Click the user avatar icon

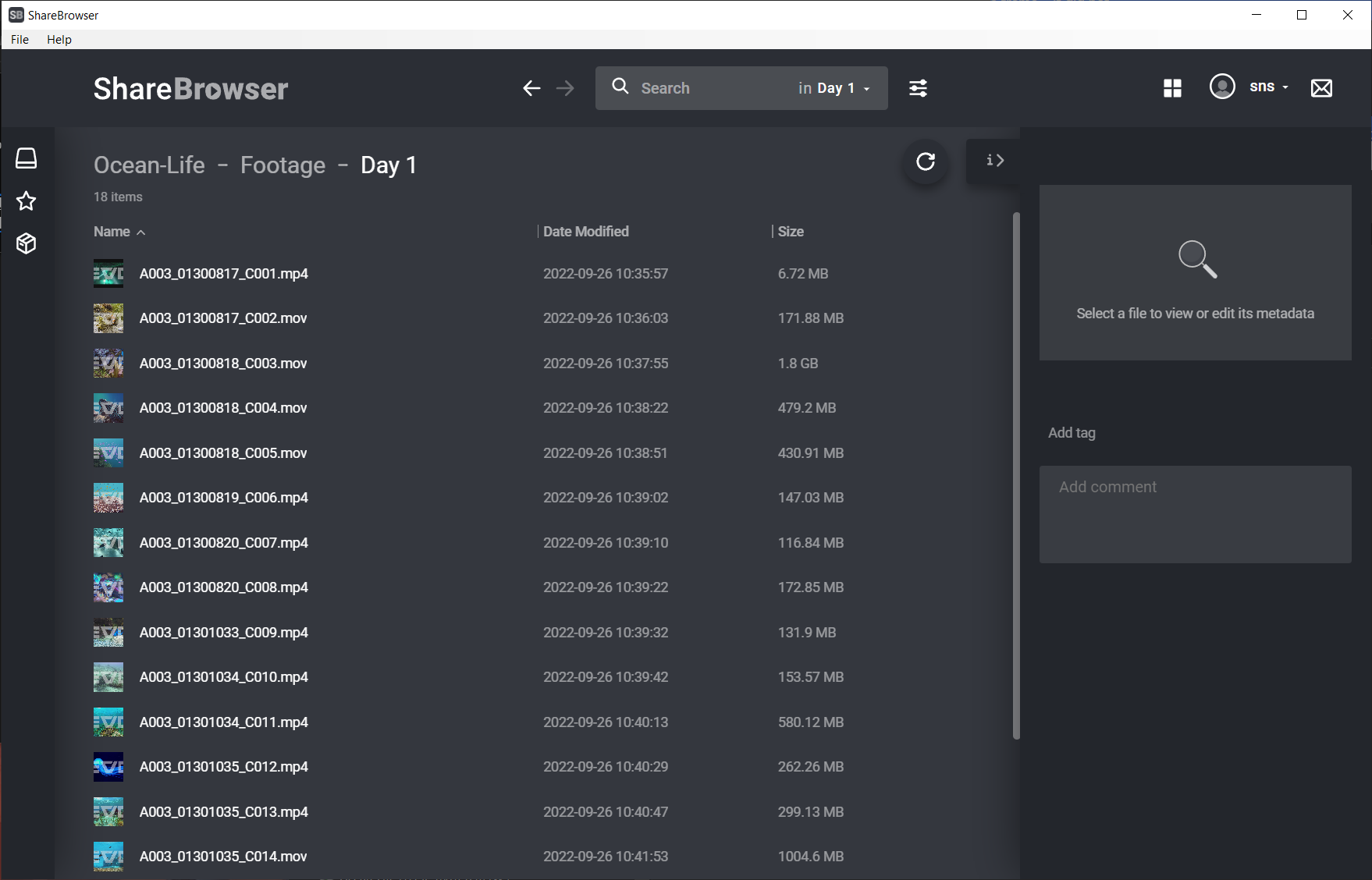point(1222,87)
